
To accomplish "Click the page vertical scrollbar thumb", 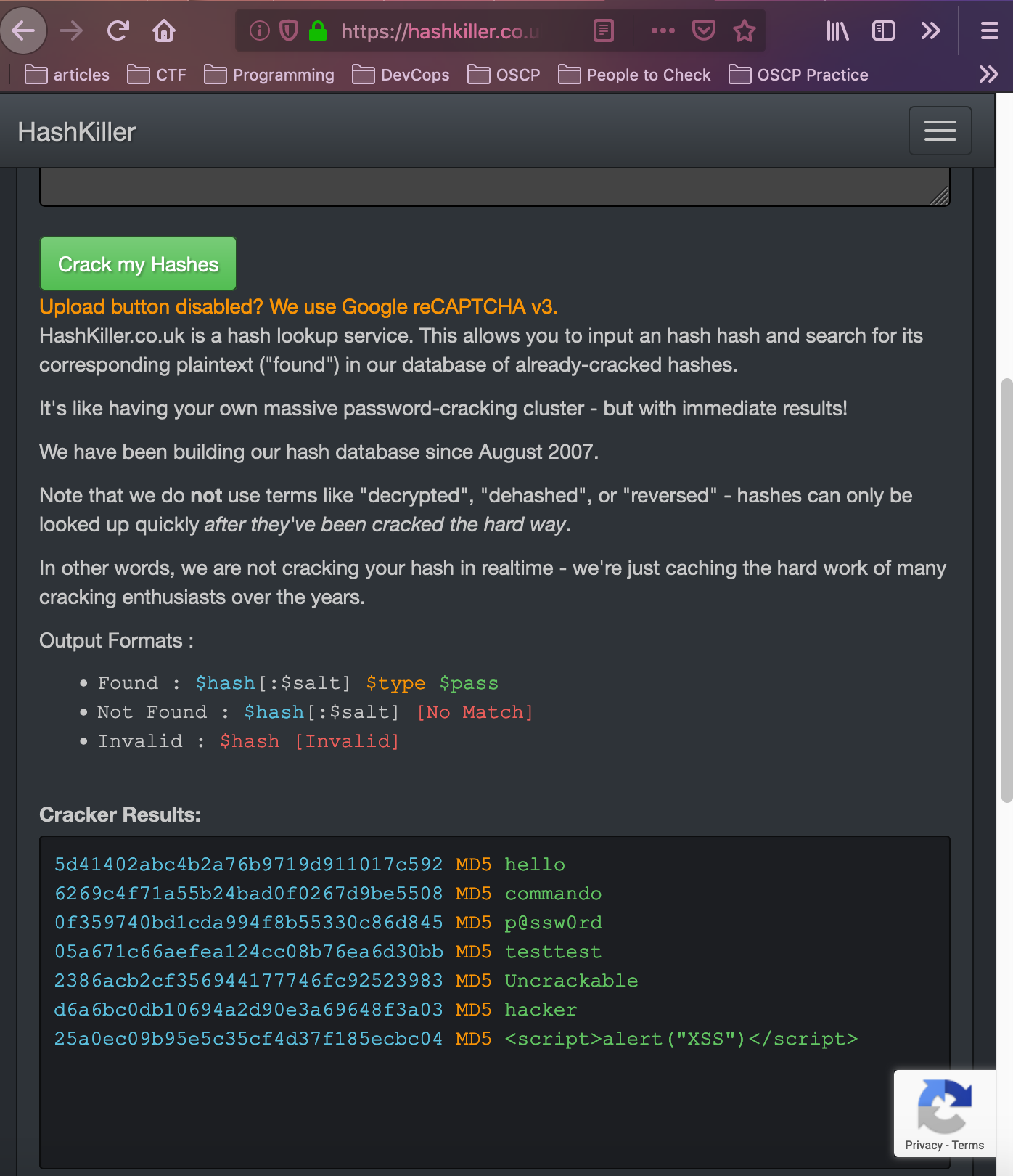I will pyautogui.click(x=1006, y=590).
